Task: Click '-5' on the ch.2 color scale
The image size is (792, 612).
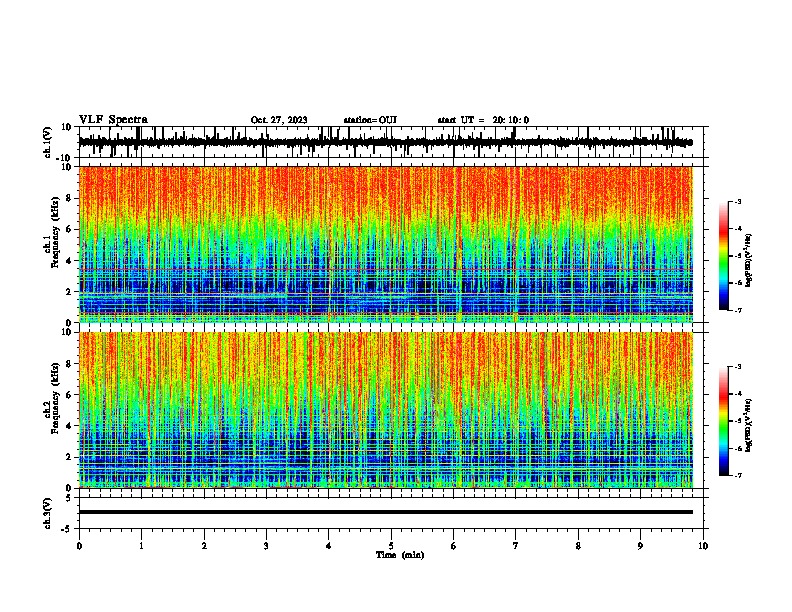Action: tap(737, 421)
